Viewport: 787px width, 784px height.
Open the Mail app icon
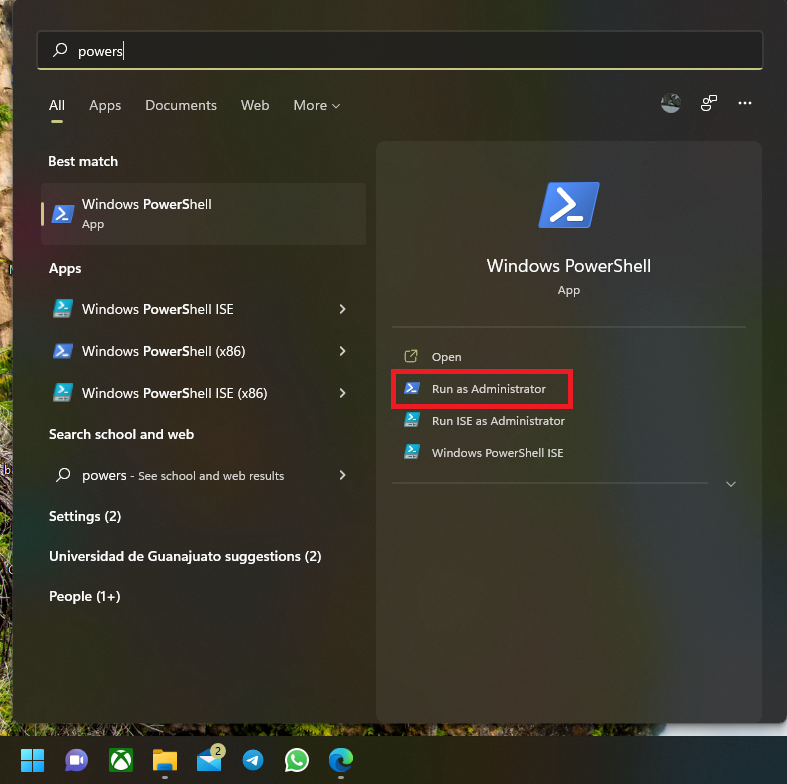[209, 760]
